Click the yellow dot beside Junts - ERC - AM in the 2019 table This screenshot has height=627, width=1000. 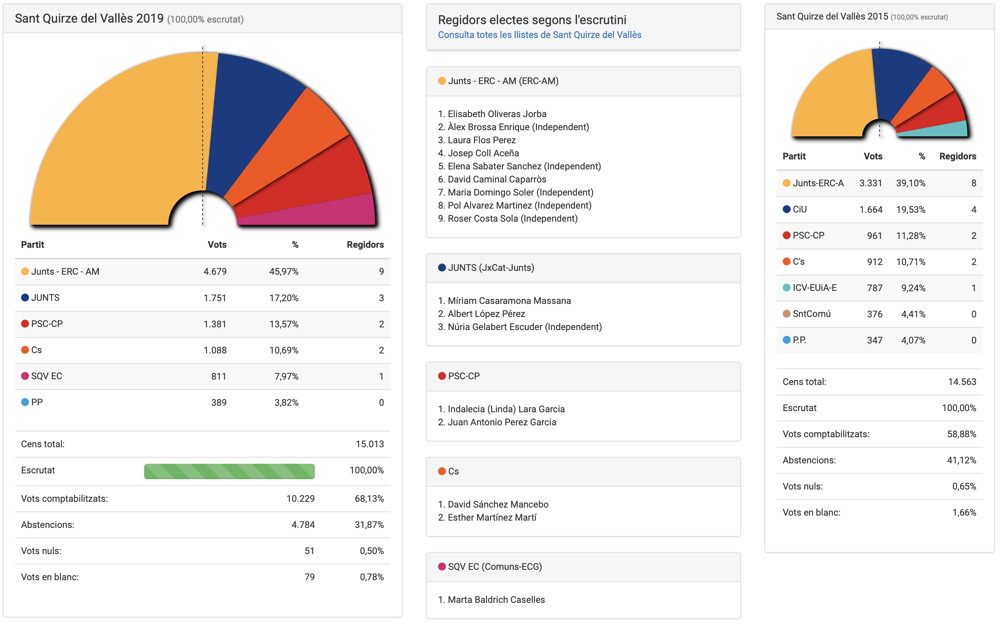(25, 272)
